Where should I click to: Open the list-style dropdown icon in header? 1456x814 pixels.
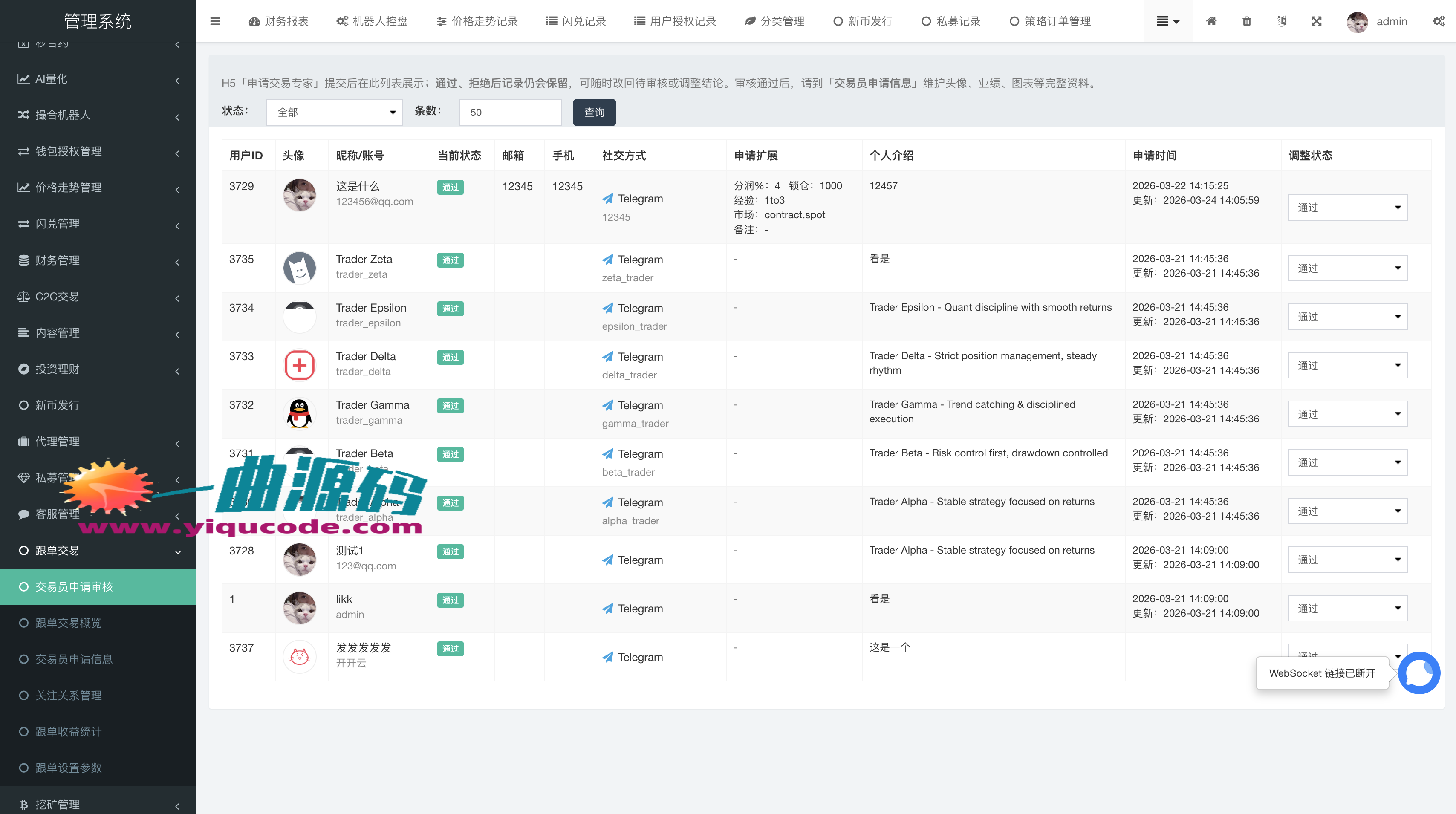click(x=1168, y=21)
